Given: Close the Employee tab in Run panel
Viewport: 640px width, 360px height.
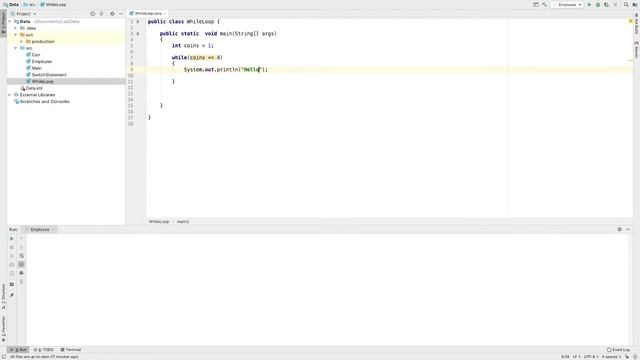Looking at the screenshot, I should tap(53, 229).
